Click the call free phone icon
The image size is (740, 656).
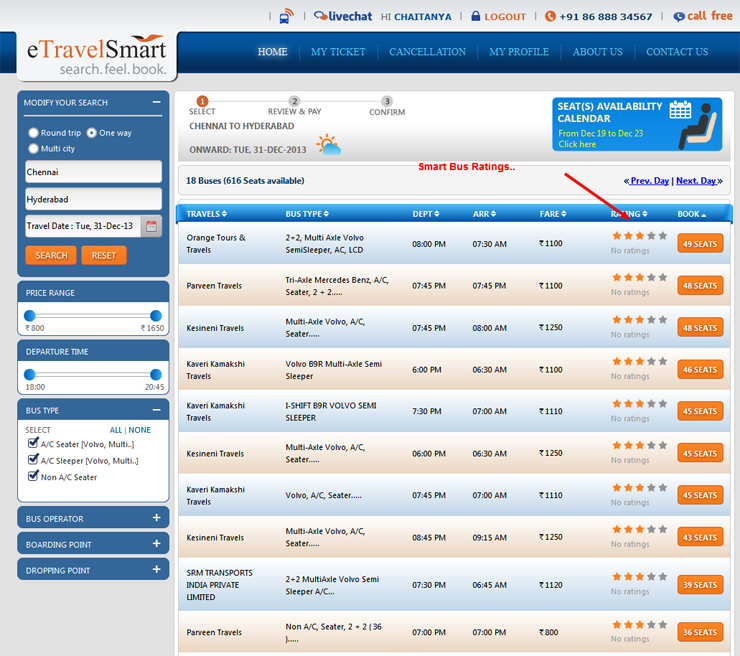679,17
